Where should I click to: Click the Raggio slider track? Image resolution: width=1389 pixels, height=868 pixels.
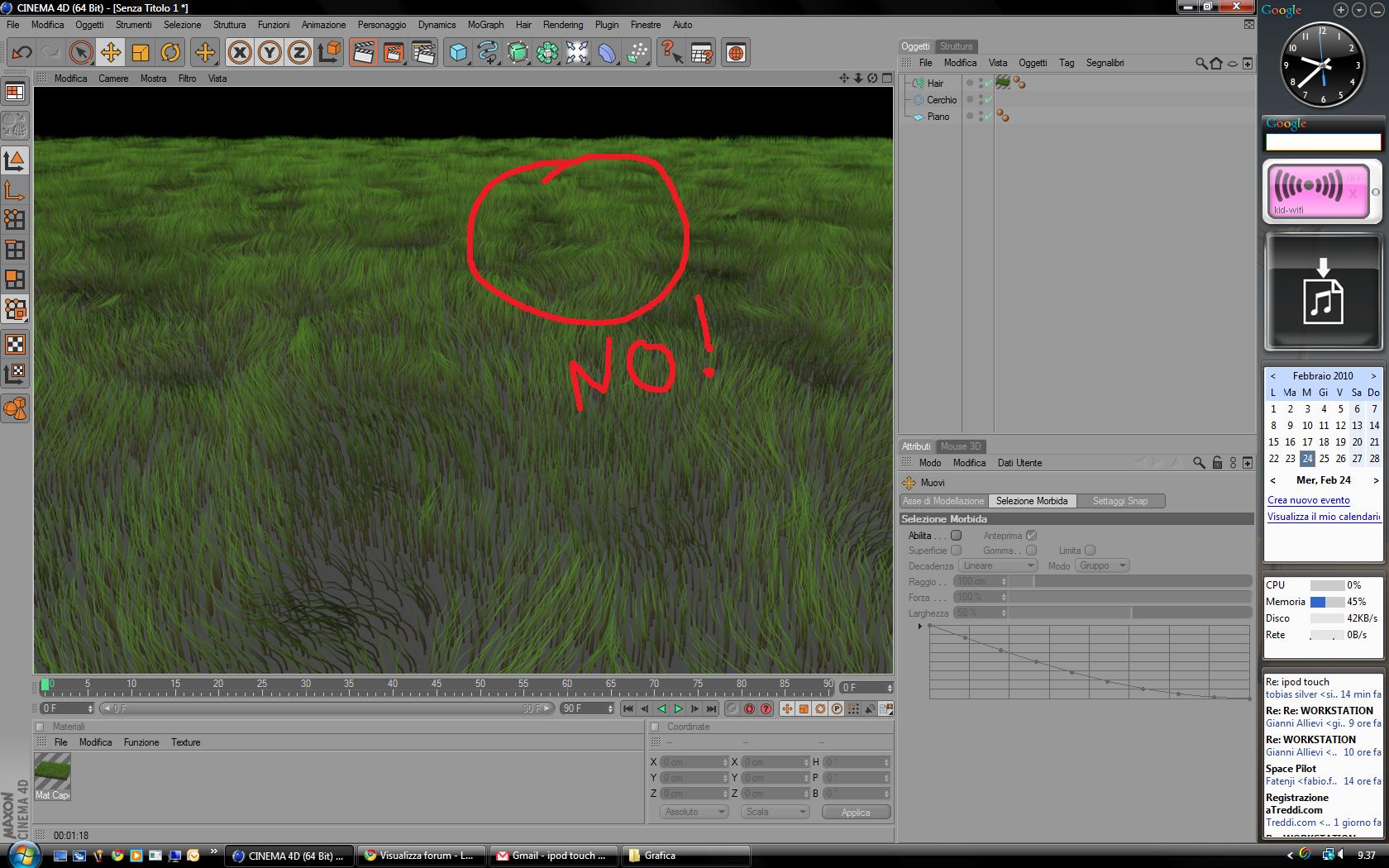click(1130, 581)
